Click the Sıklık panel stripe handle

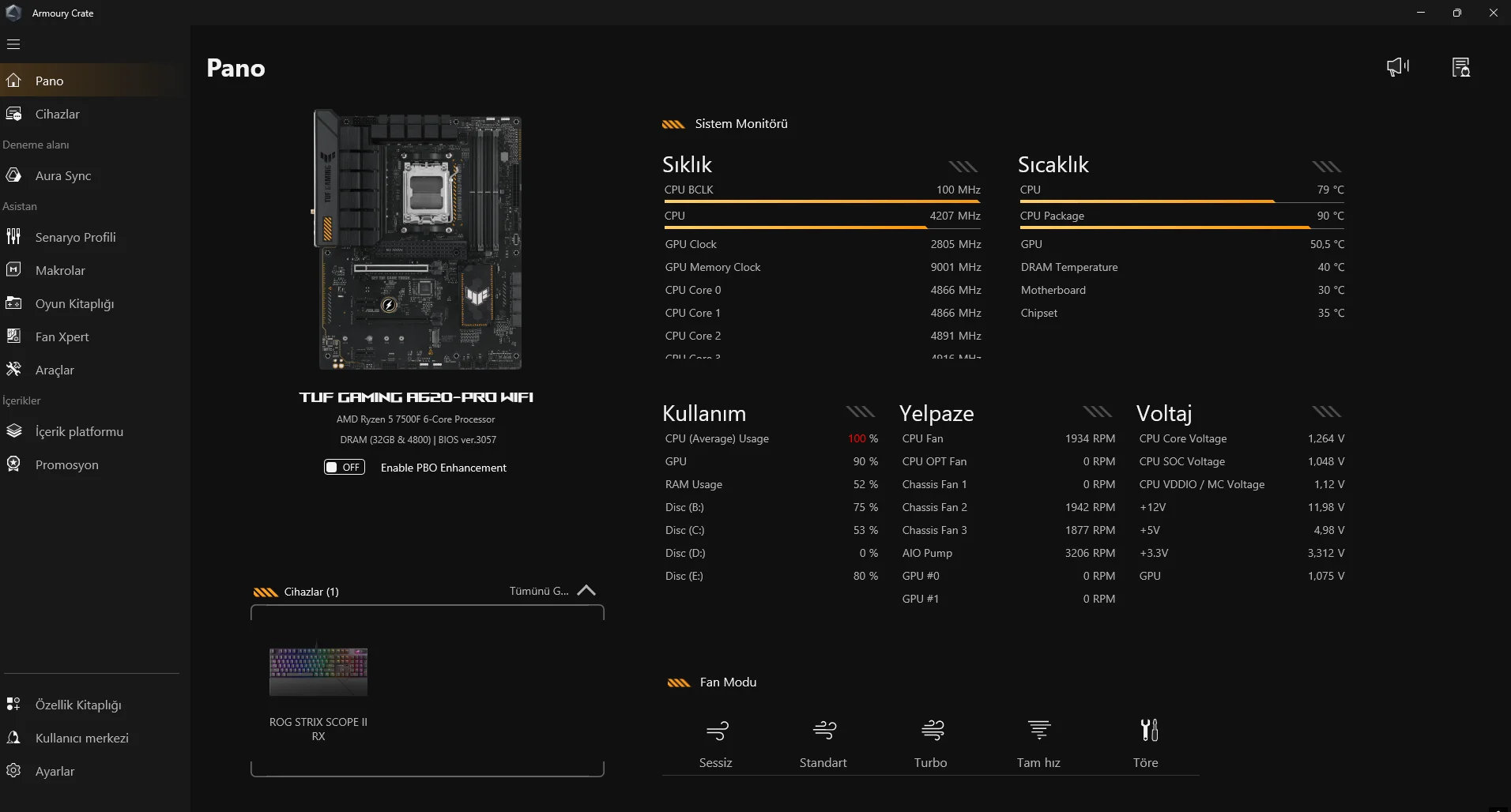(x=963, y=166)
